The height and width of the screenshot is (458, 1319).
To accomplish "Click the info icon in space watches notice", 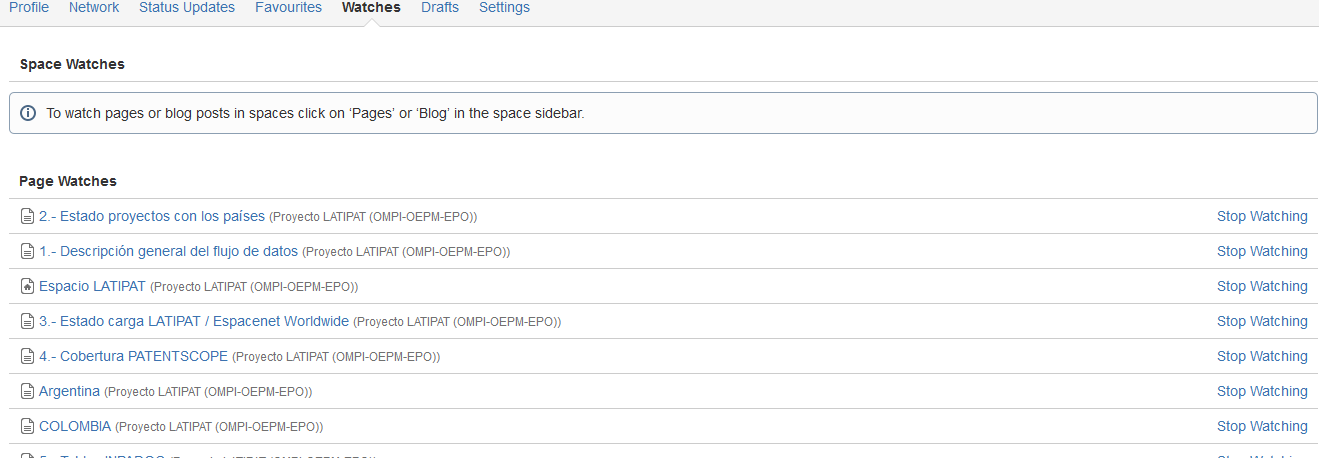I will point(28,113).
